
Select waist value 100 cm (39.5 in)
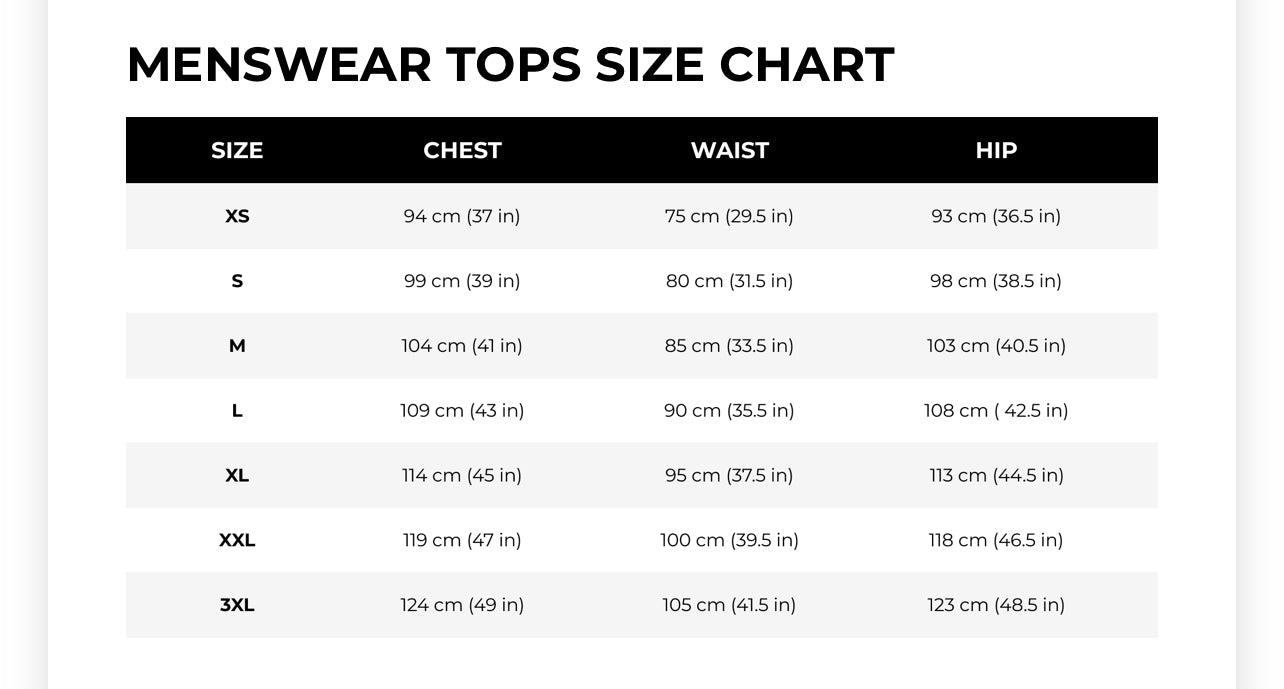[729, 540]
